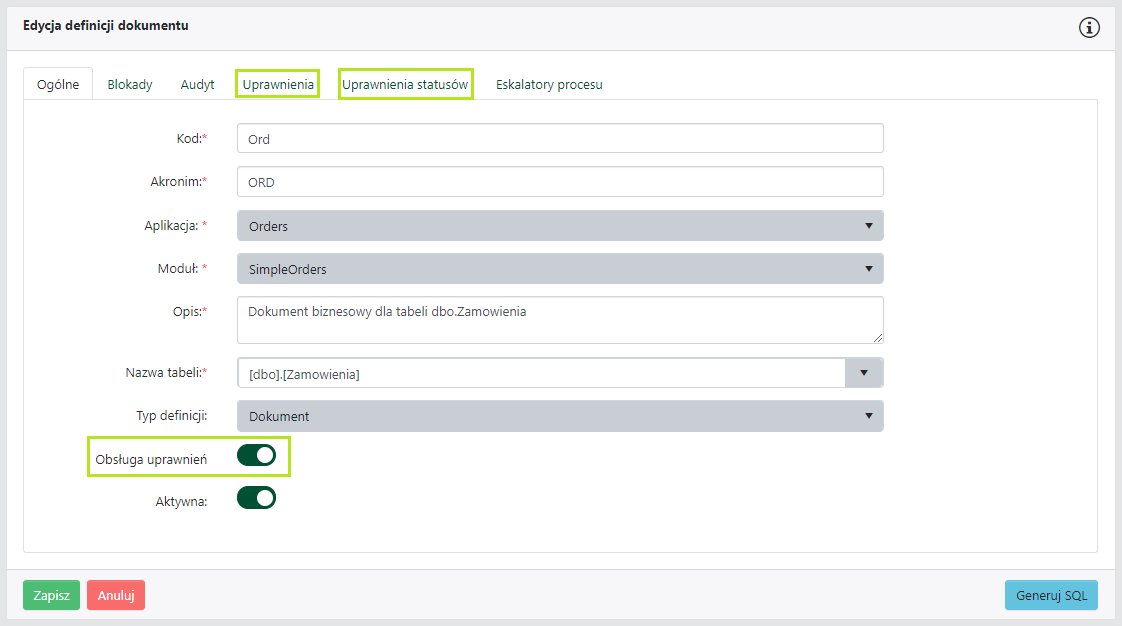This screenshot has width=1122, height=626.
Task: Click the Nazwa tabeli dropdown arrow
Action: click(864, 374)
